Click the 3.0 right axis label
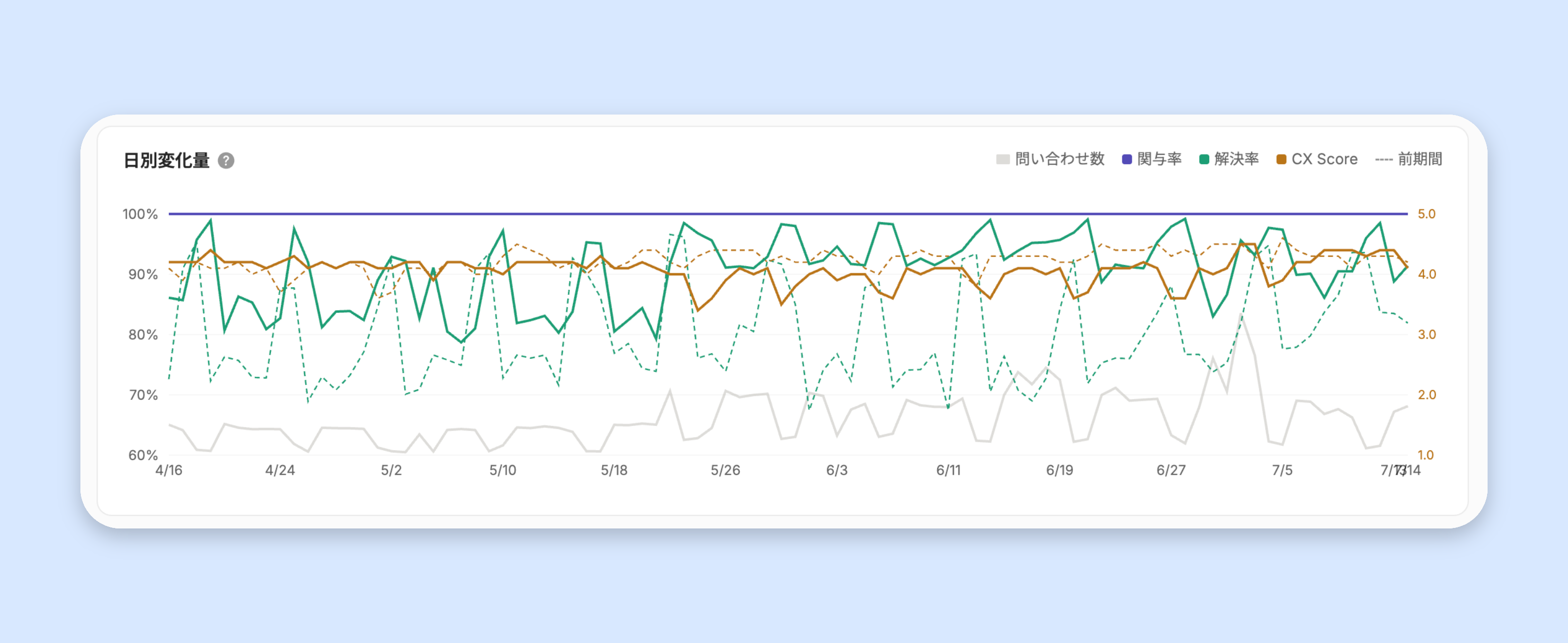 tap(1427, 335)
